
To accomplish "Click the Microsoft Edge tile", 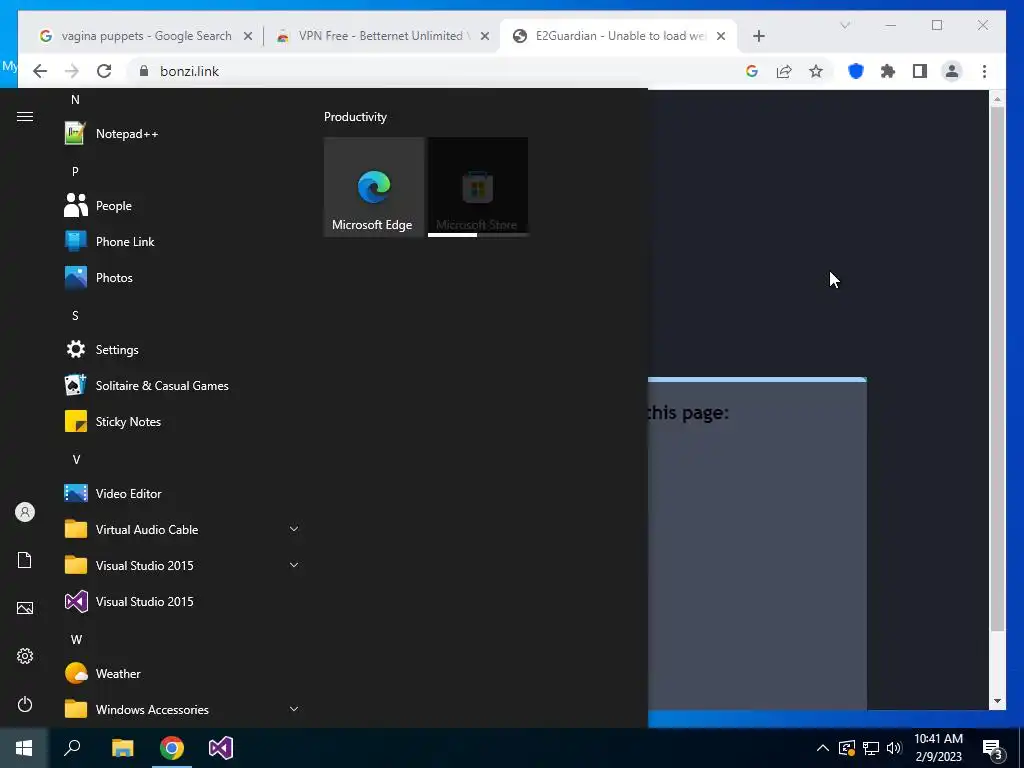I will [x=374, y=187].
